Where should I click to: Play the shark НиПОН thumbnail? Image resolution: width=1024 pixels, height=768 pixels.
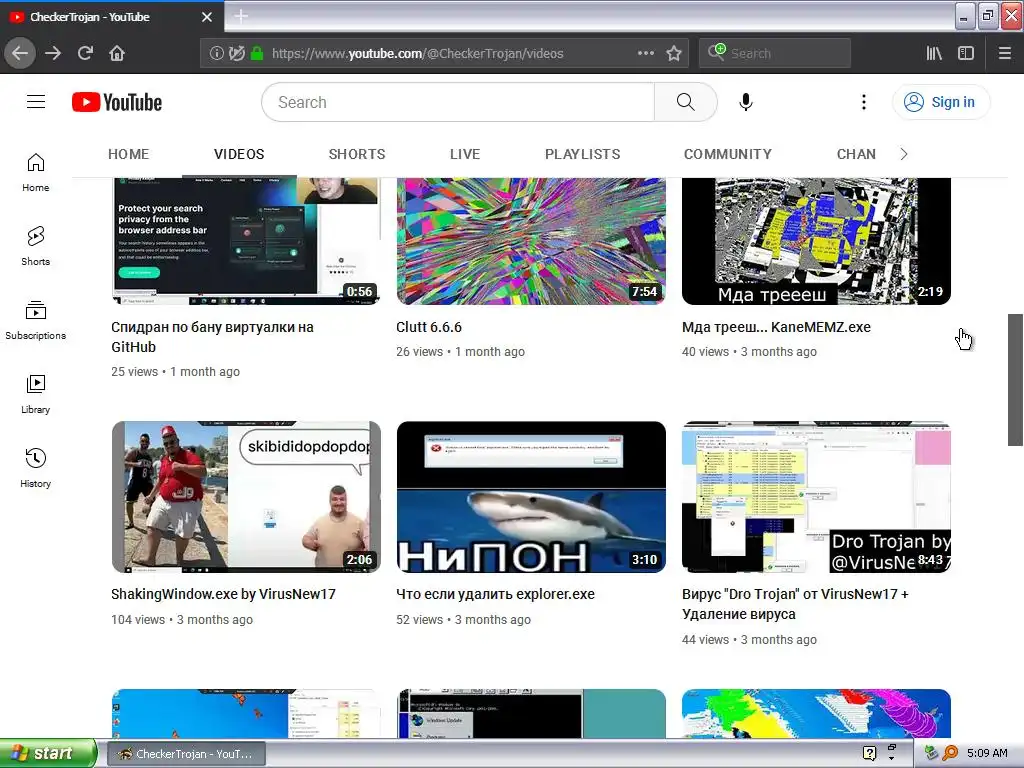tap(531, 497)
